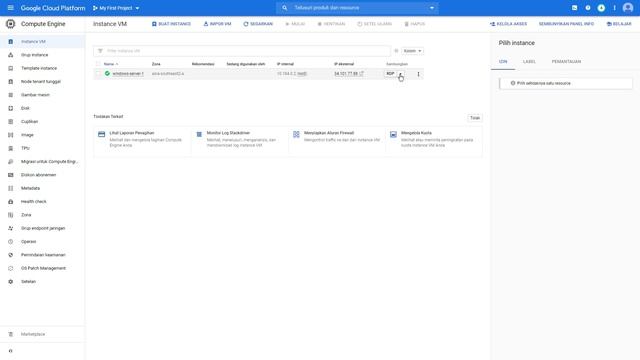Switch to PEMANTAUAN tab in info panel
640x360 pixels.
coord(566,62)
